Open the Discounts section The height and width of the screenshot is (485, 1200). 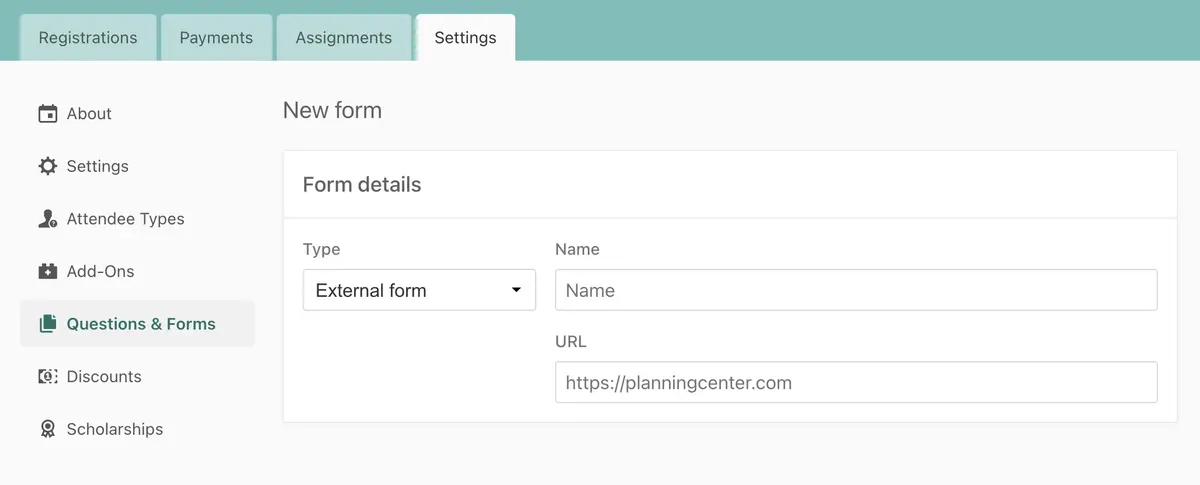pyautogui.click(x=137, y=377)
